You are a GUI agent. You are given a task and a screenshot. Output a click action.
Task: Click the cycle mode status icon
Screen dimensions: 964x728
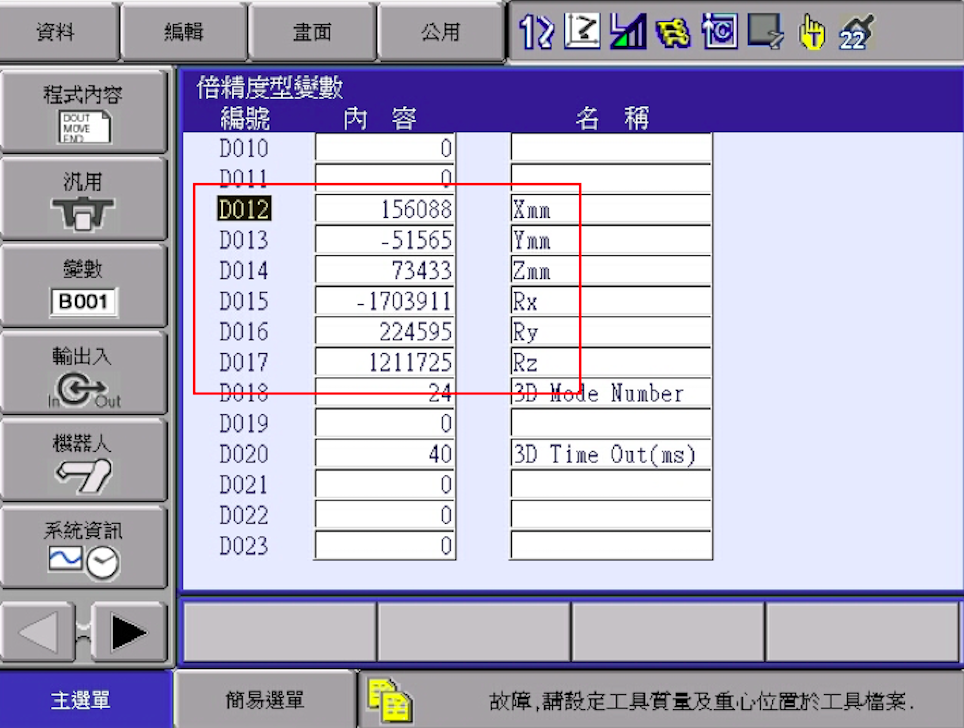pyautogui.click(x=722, y=31)
